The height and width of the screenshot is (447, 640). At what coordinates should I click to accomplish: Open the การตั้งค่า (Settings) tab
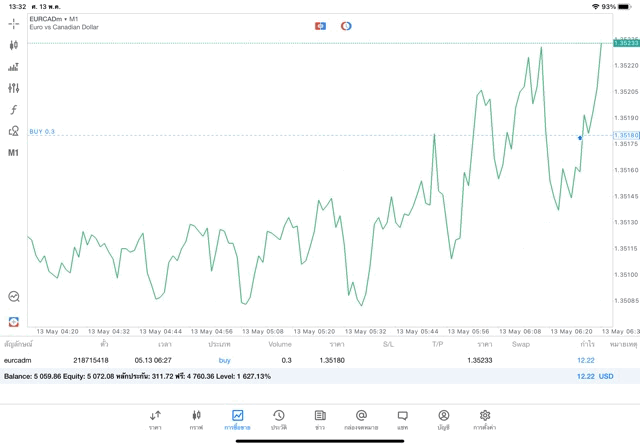pos(485,419)
